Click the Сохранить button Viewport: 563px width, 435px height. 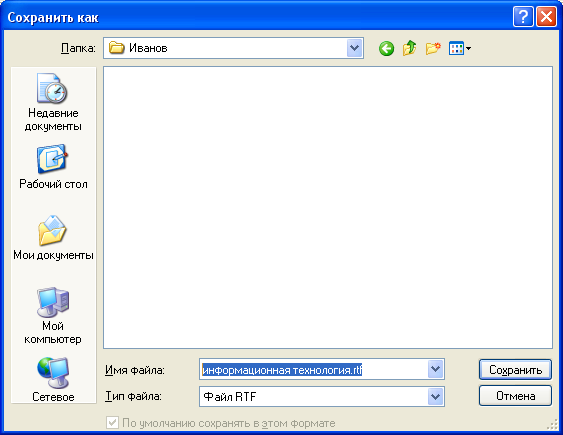[x=515, y=370]
